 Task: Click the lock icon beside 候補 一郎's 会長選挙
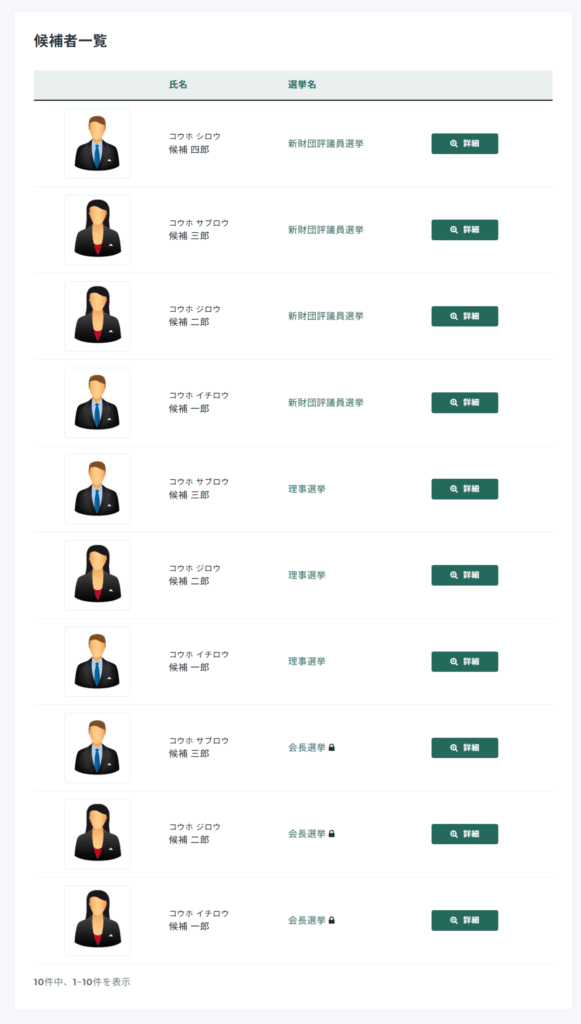pyautogui.click(x=332, y=920)
